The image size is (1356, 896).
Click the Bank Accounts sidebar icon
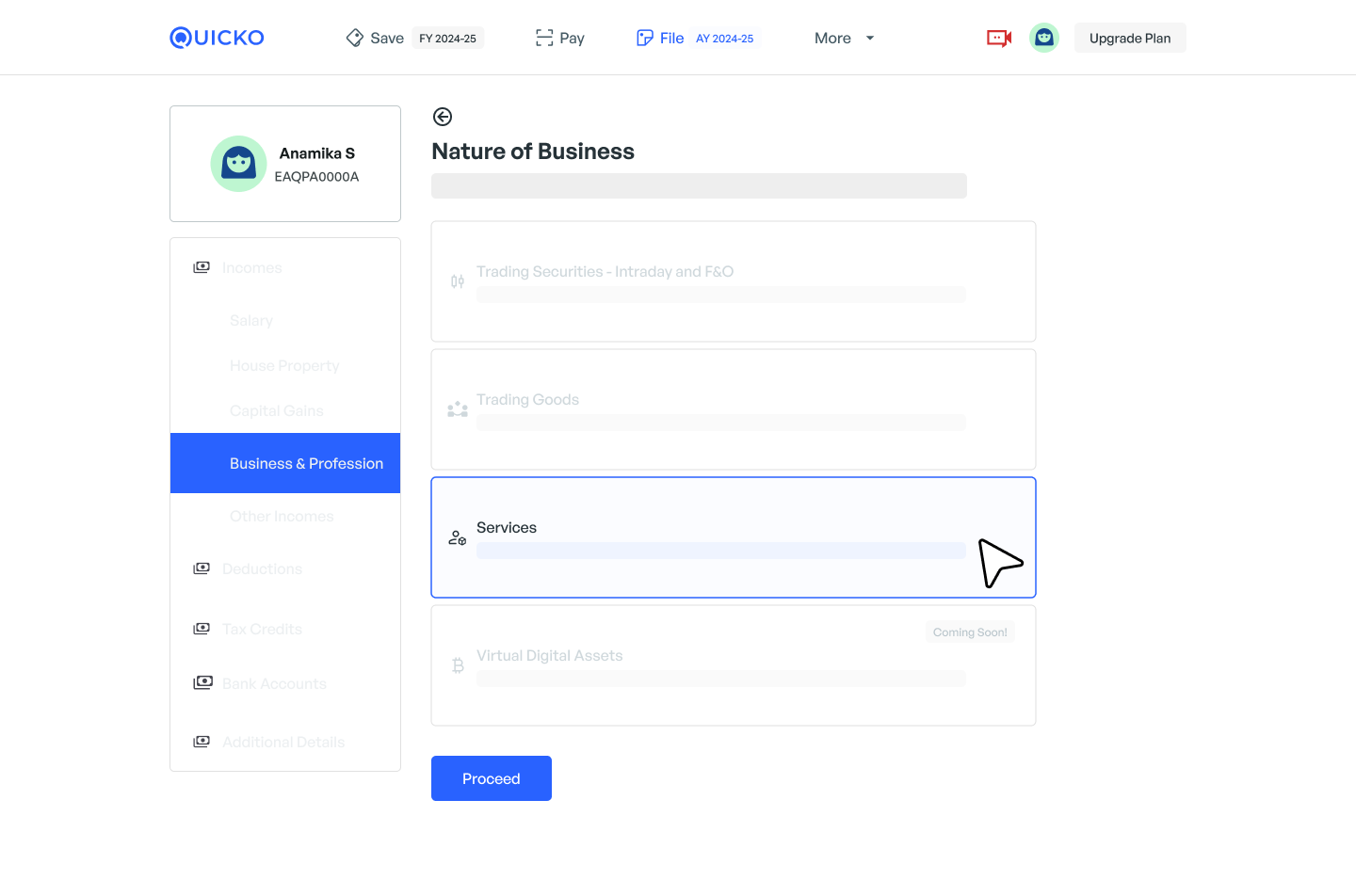(202, 682)
